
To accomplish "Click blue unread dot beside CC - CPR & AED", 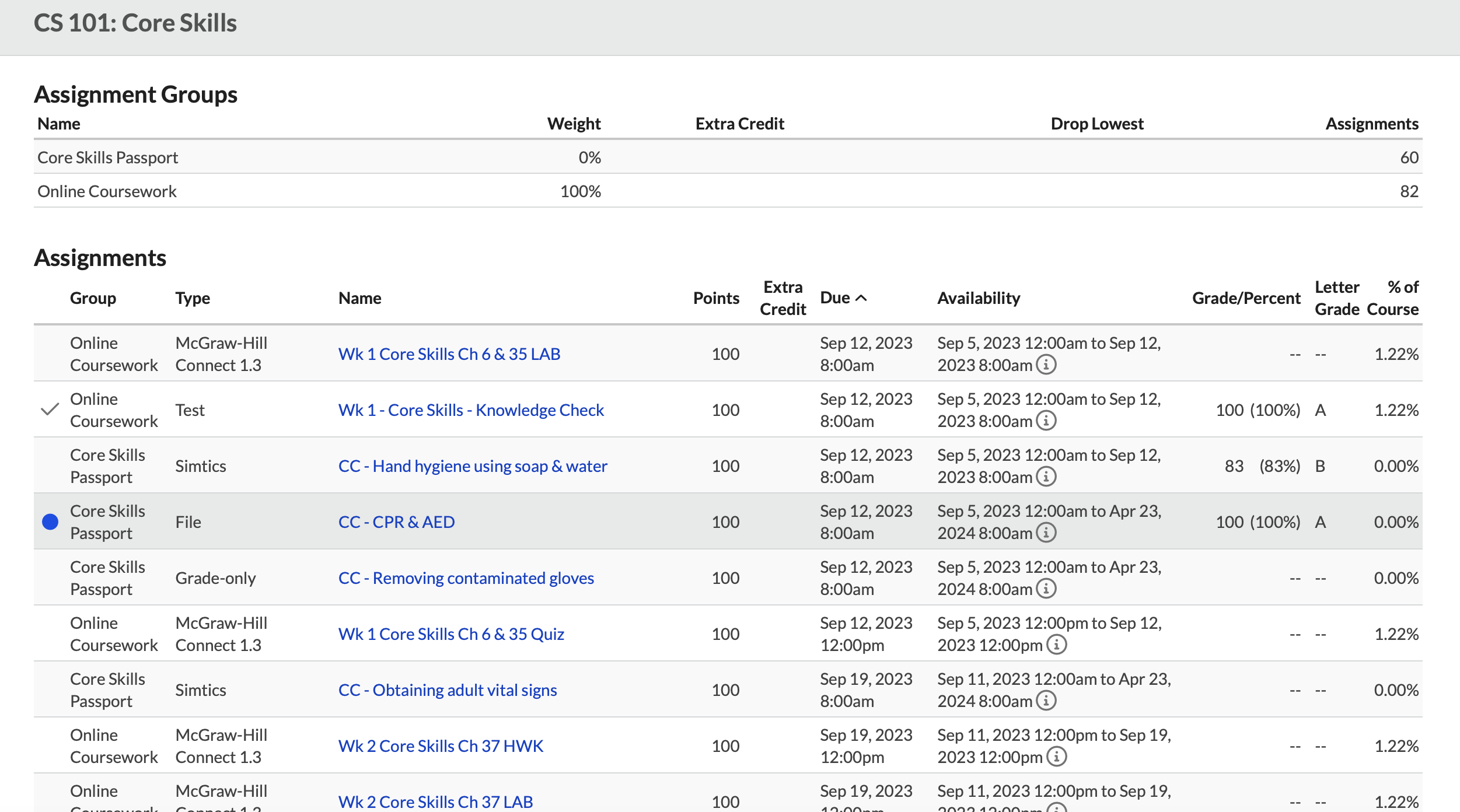I will [50, 521].
